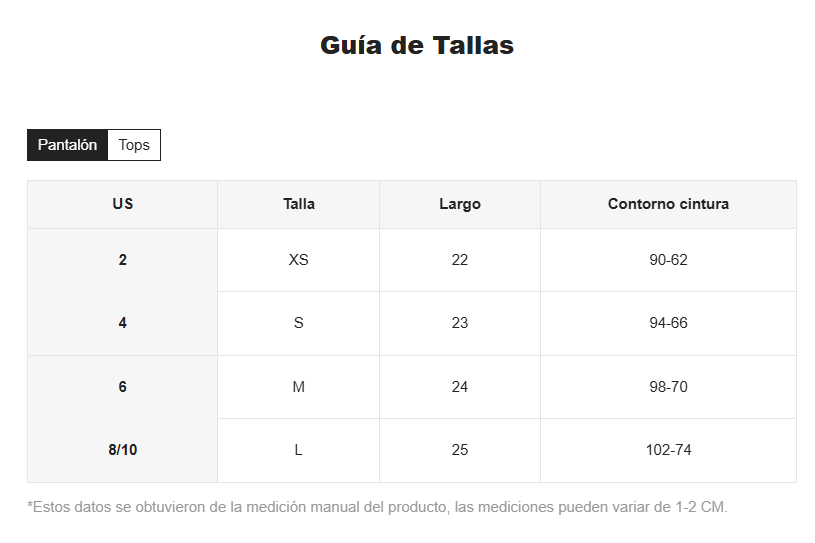Select the L size cell
Viewport: 815px width, 543px height.
pos(299,450)
